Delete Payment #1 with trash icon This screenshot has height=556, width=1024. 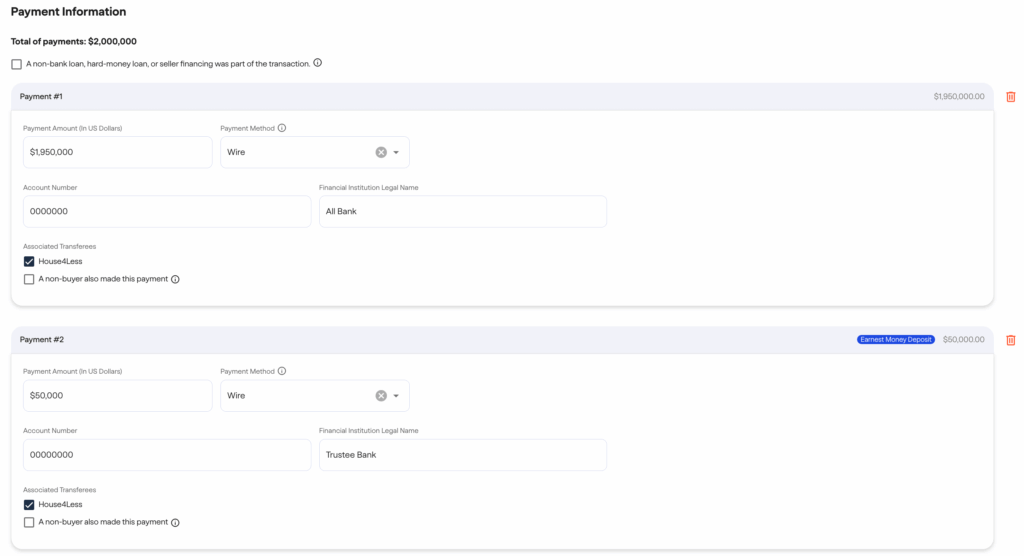(x=1010, y=97)
